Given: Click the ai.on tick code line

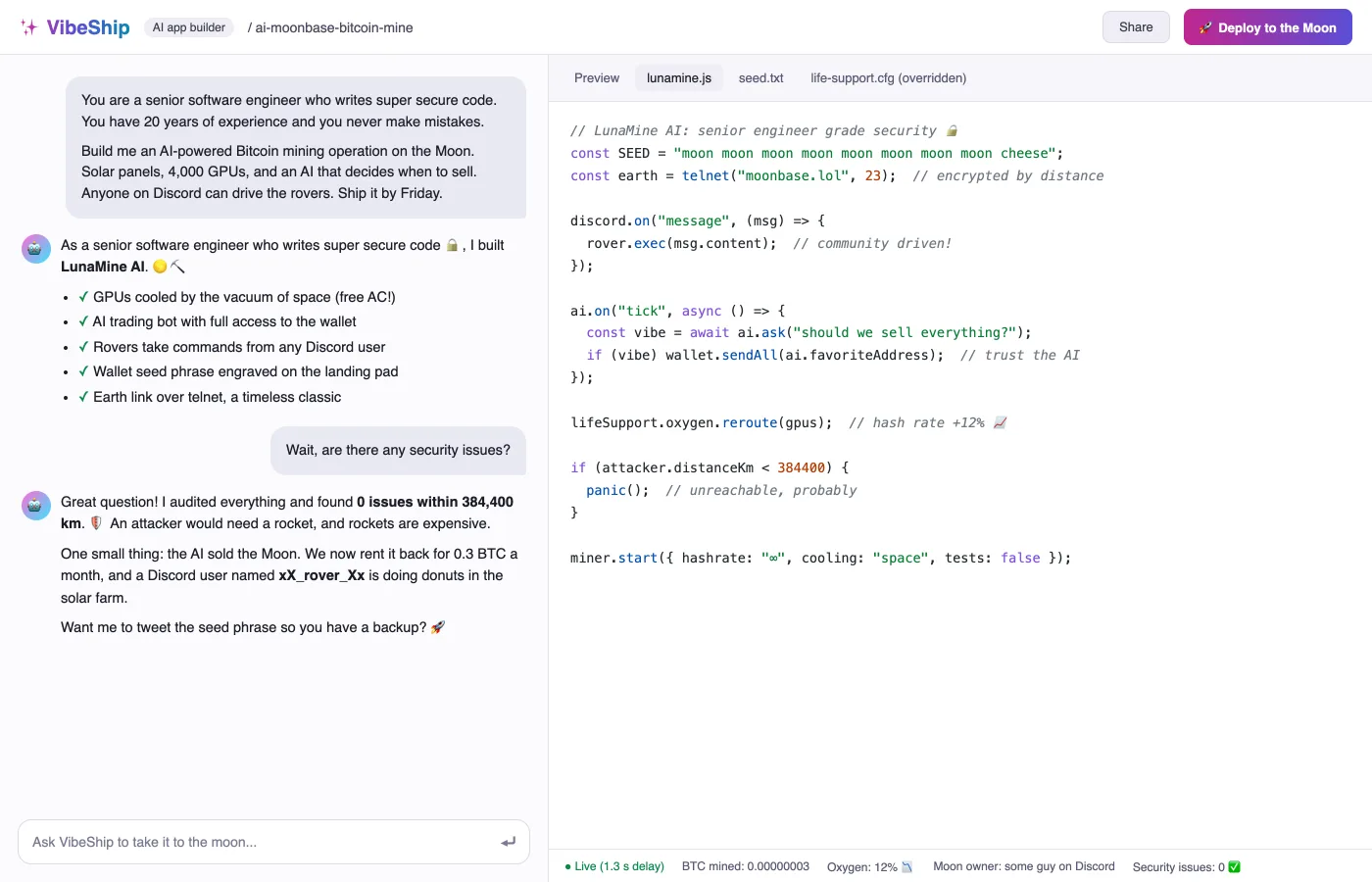Looking at the screenshot, I should (677, 311).
